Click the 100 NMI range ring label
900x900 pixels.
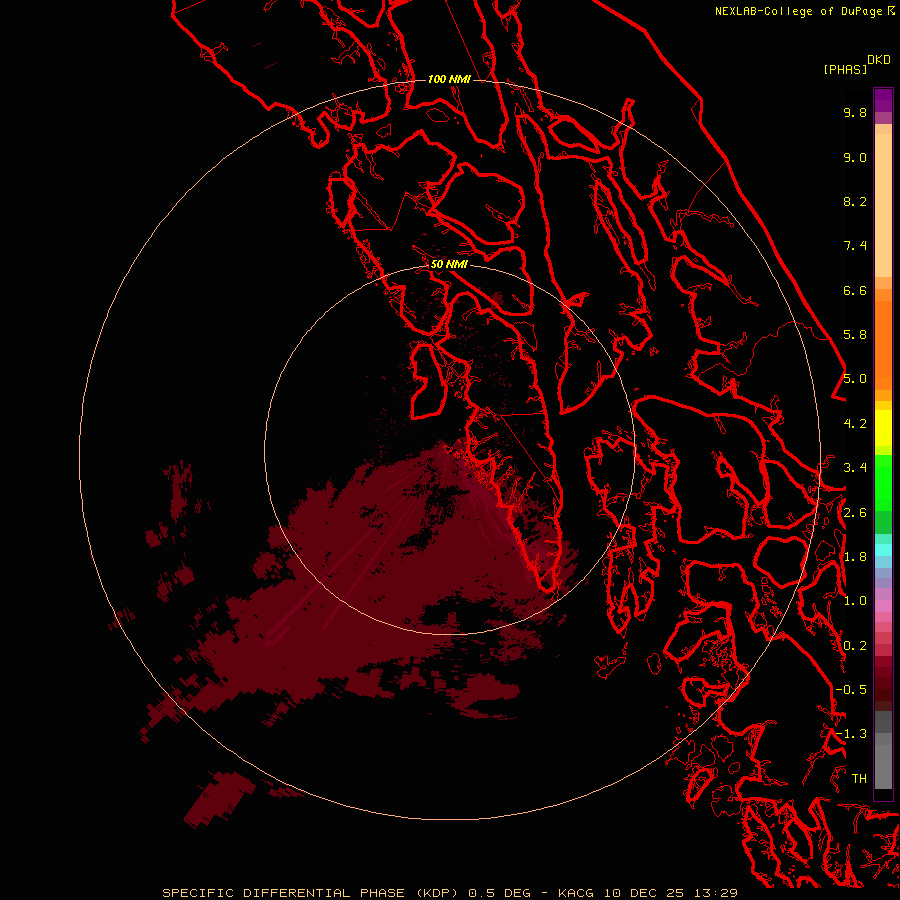point(449,79)
